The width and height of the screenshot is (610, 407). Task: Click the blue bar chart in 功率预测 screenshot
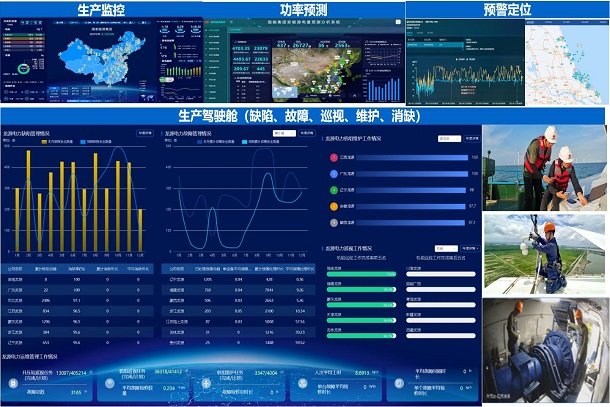[x=384, y=88]
